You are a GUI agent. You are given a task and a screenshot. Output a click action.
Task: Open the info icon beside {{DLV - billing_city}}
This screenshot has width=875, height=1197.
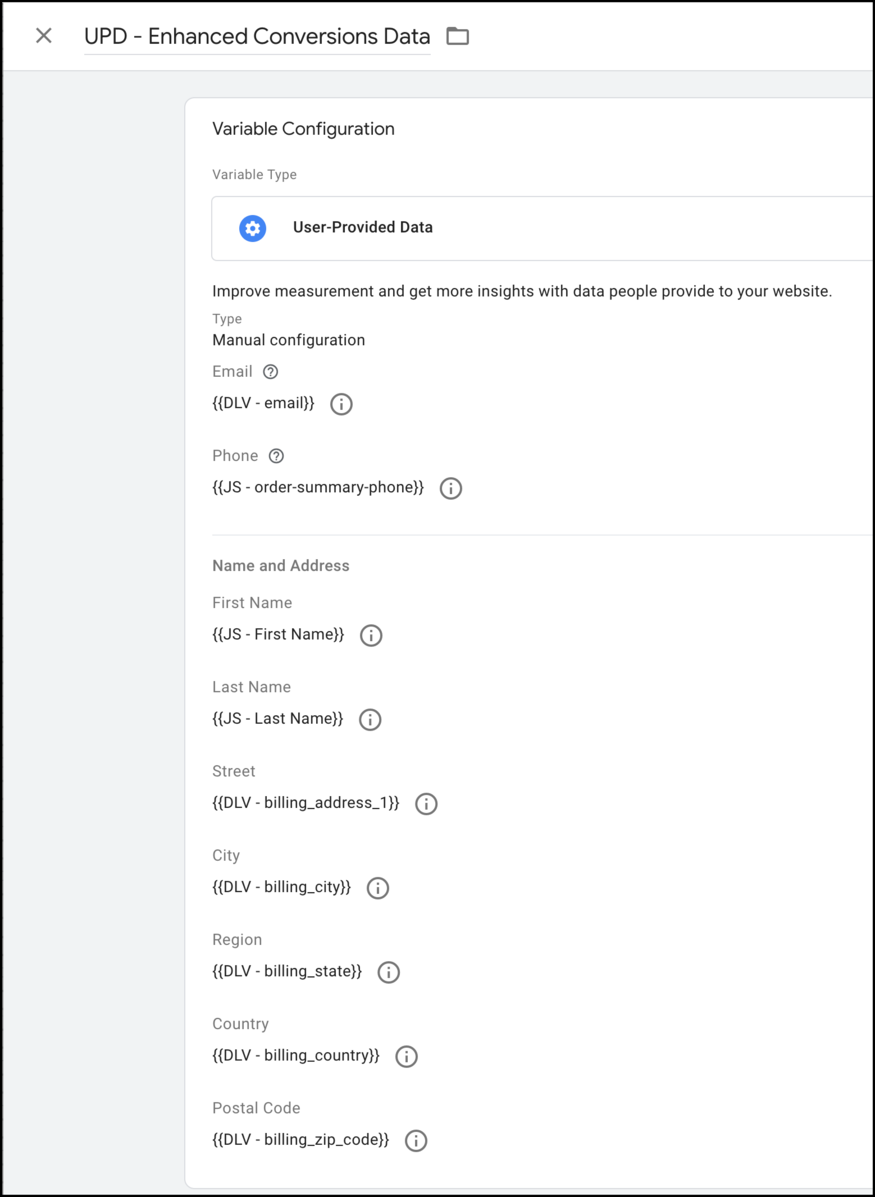pyautogui.click(x=378, y=888)
